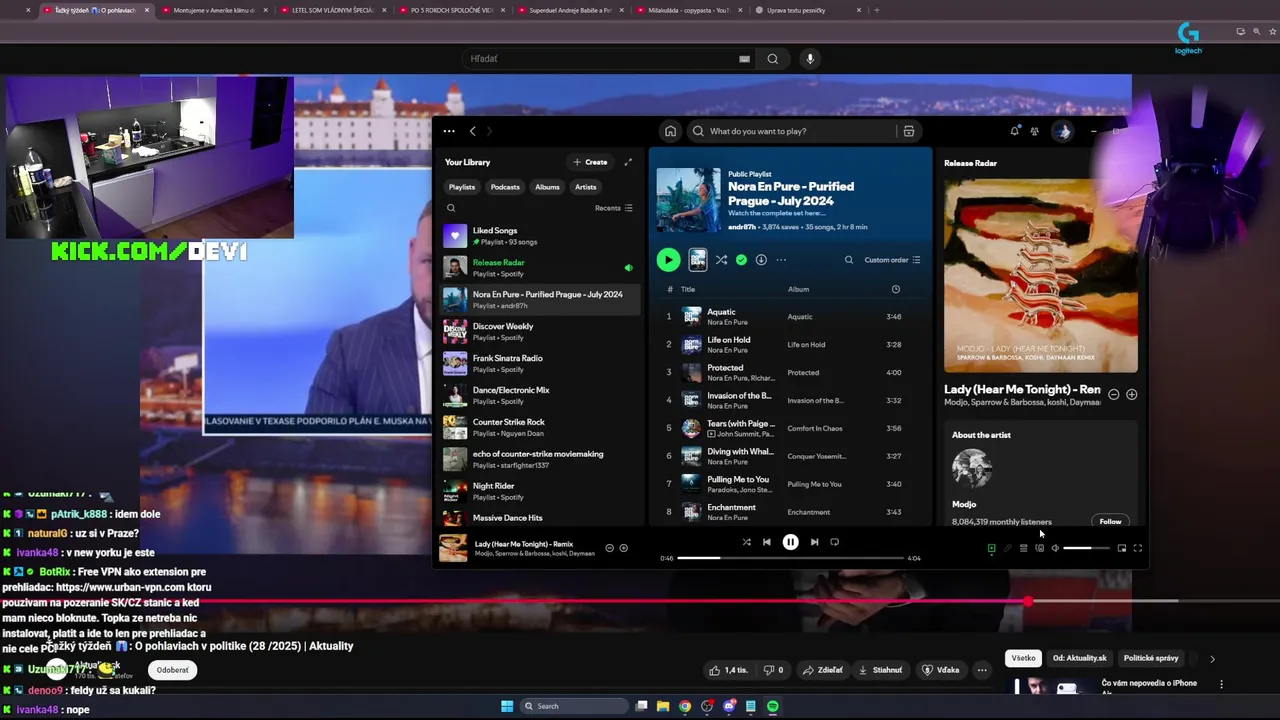Toggle saved-to-library green checkmark

741,260
